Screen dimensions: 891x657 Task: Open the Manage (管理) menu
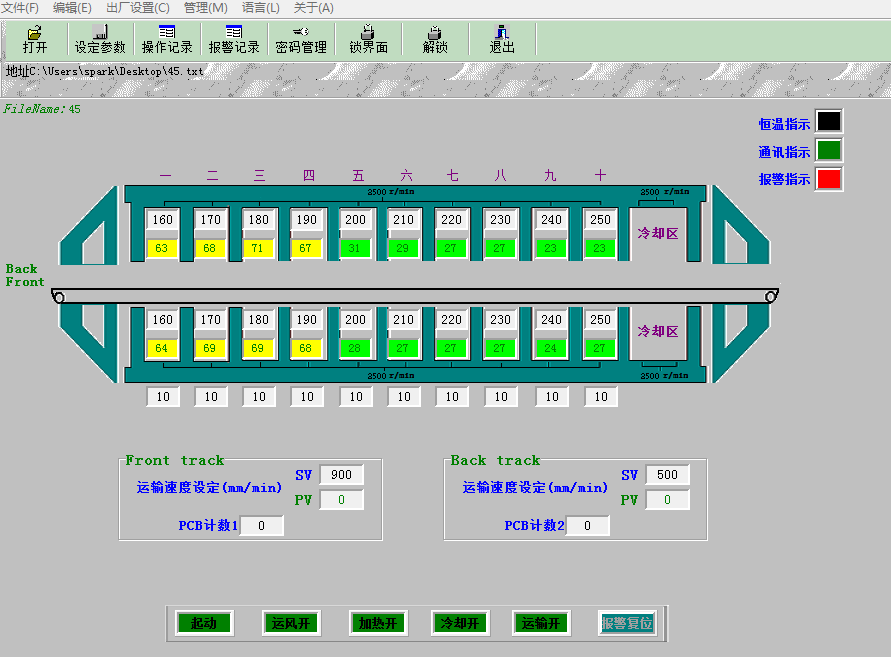(x=205, y=8)
